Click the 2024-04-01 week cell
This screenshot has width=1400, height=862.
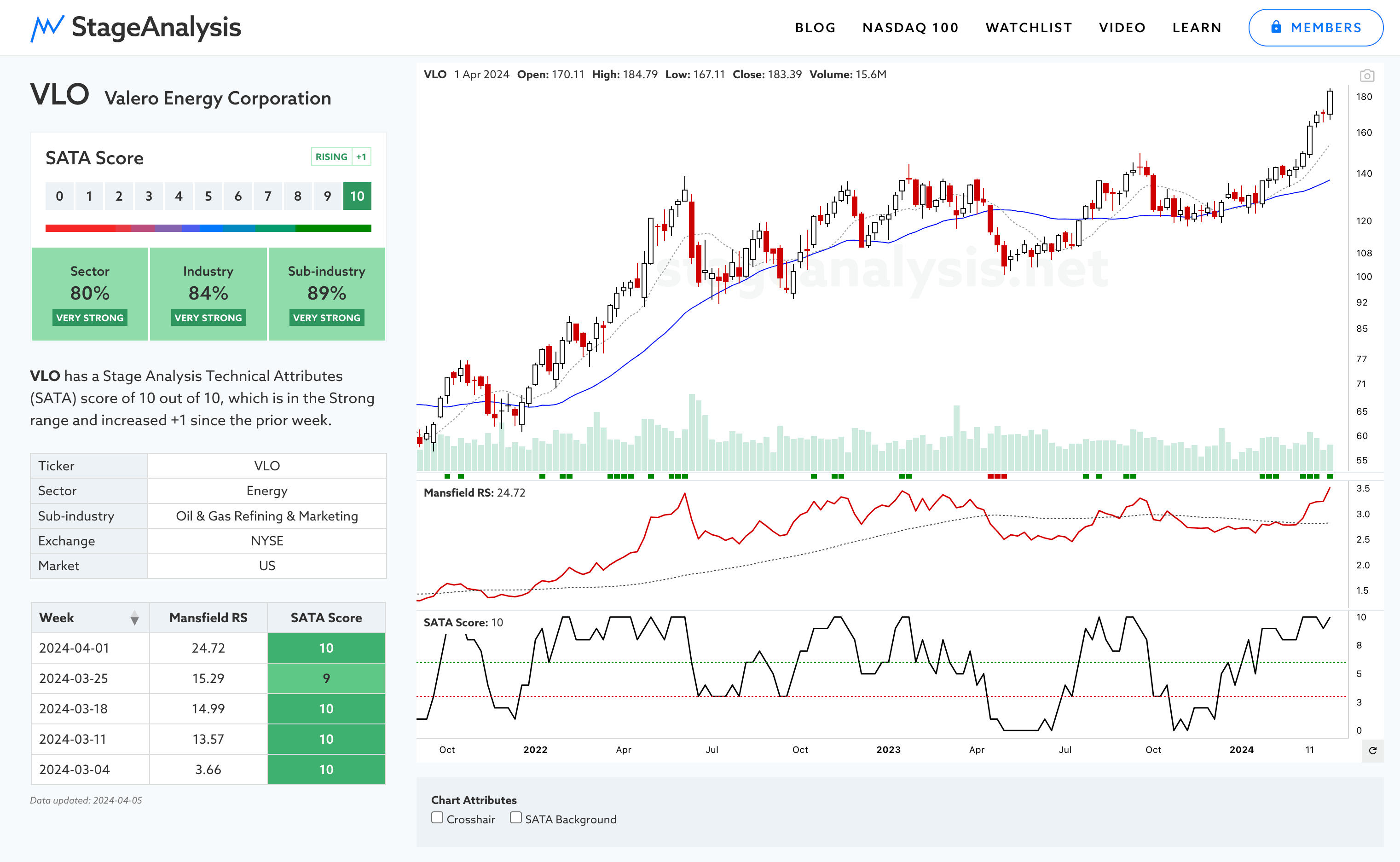pyautogui.click(x=90, y=648)
